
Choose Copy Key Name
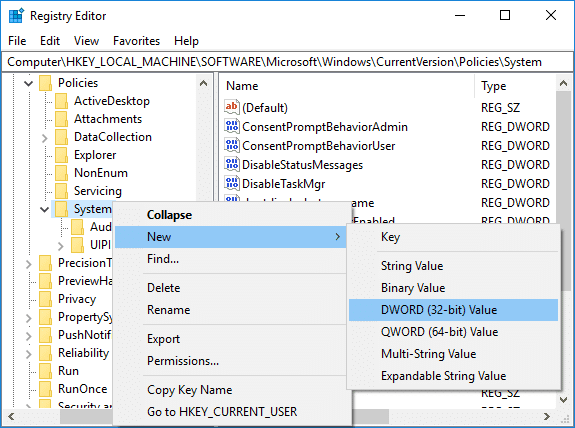231,389
